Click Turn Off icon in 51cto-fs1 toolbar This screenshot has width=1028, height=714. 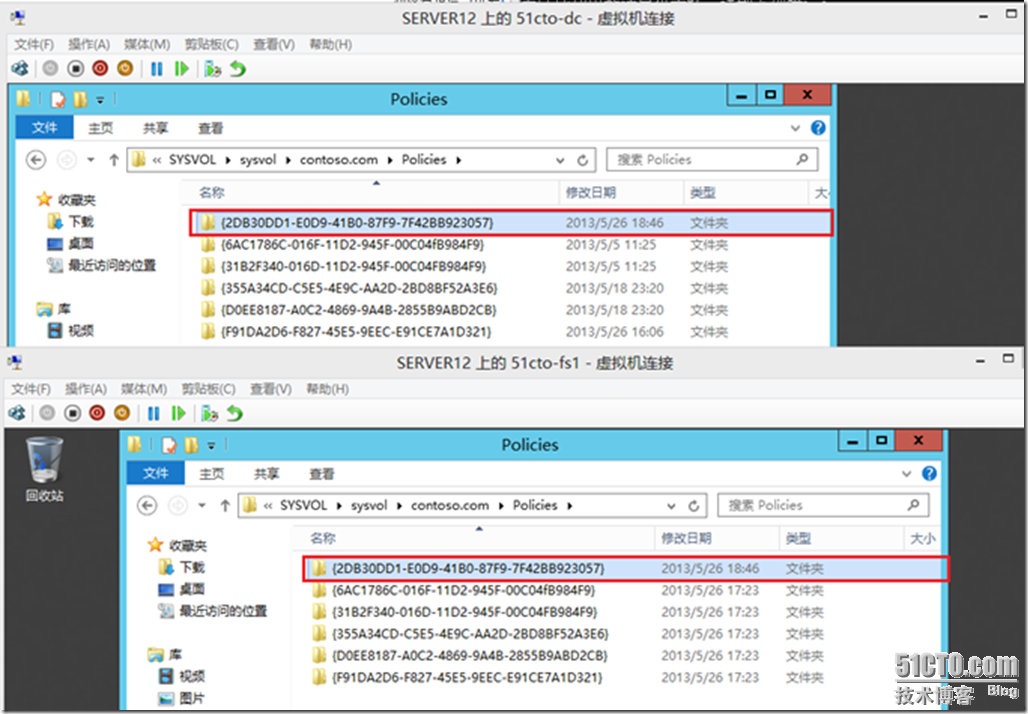click(72, 413)
